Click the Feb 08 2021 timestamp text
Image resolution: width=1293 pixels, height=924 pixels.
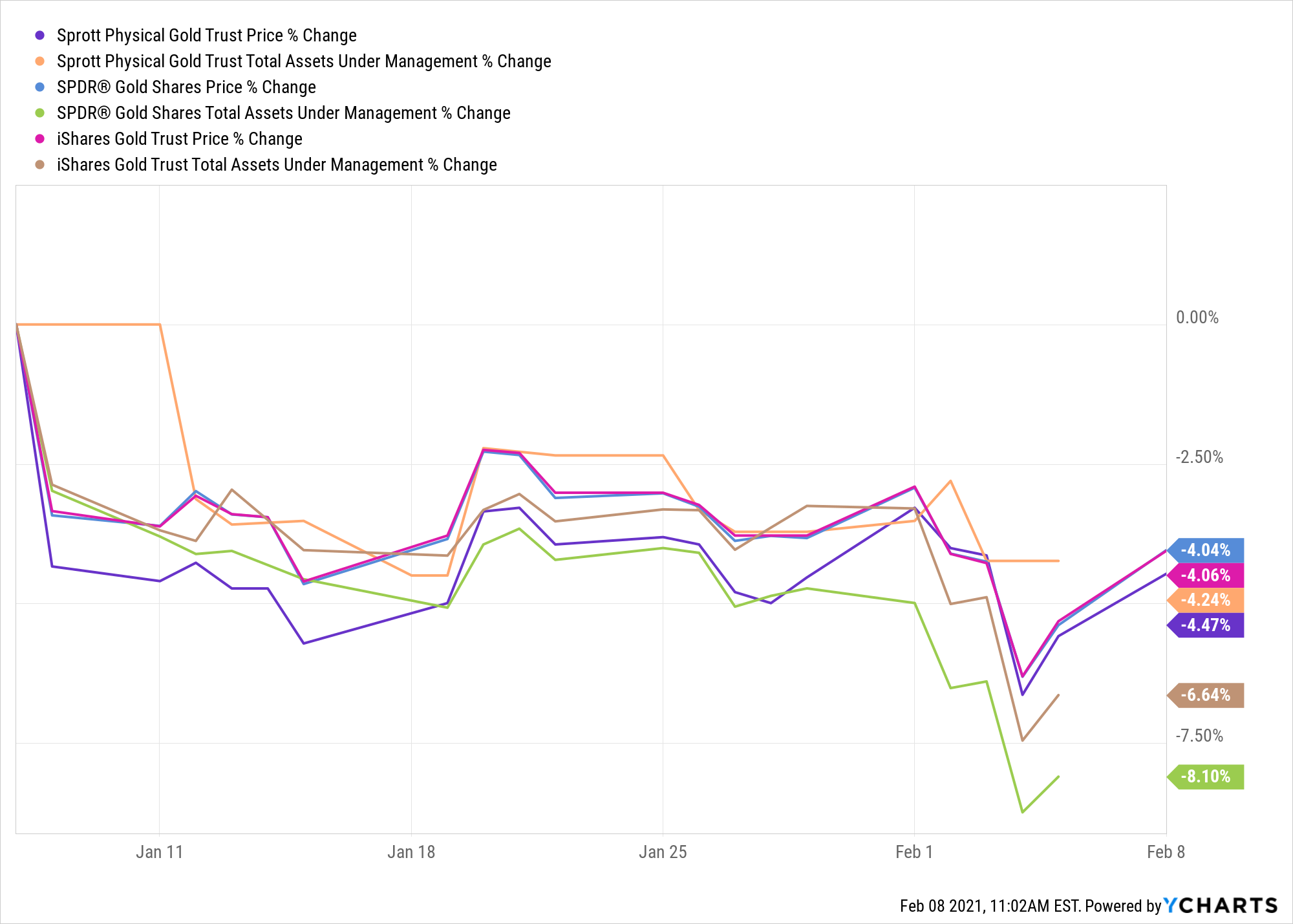[x=989, y=906]
